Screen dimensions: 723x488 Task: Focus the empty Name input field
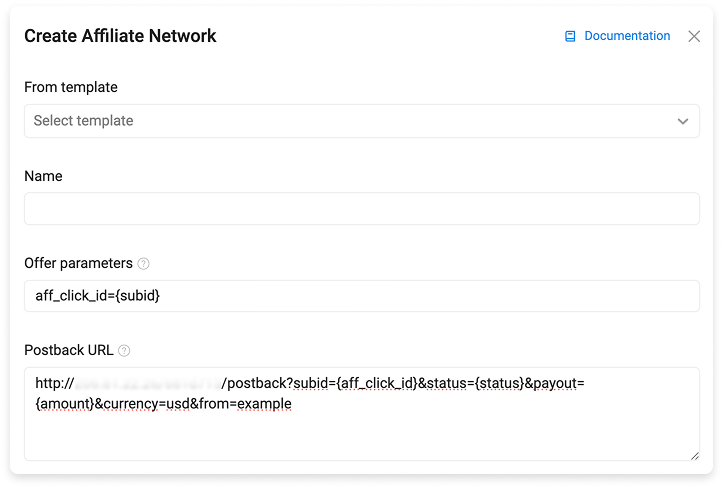(362, 208)
